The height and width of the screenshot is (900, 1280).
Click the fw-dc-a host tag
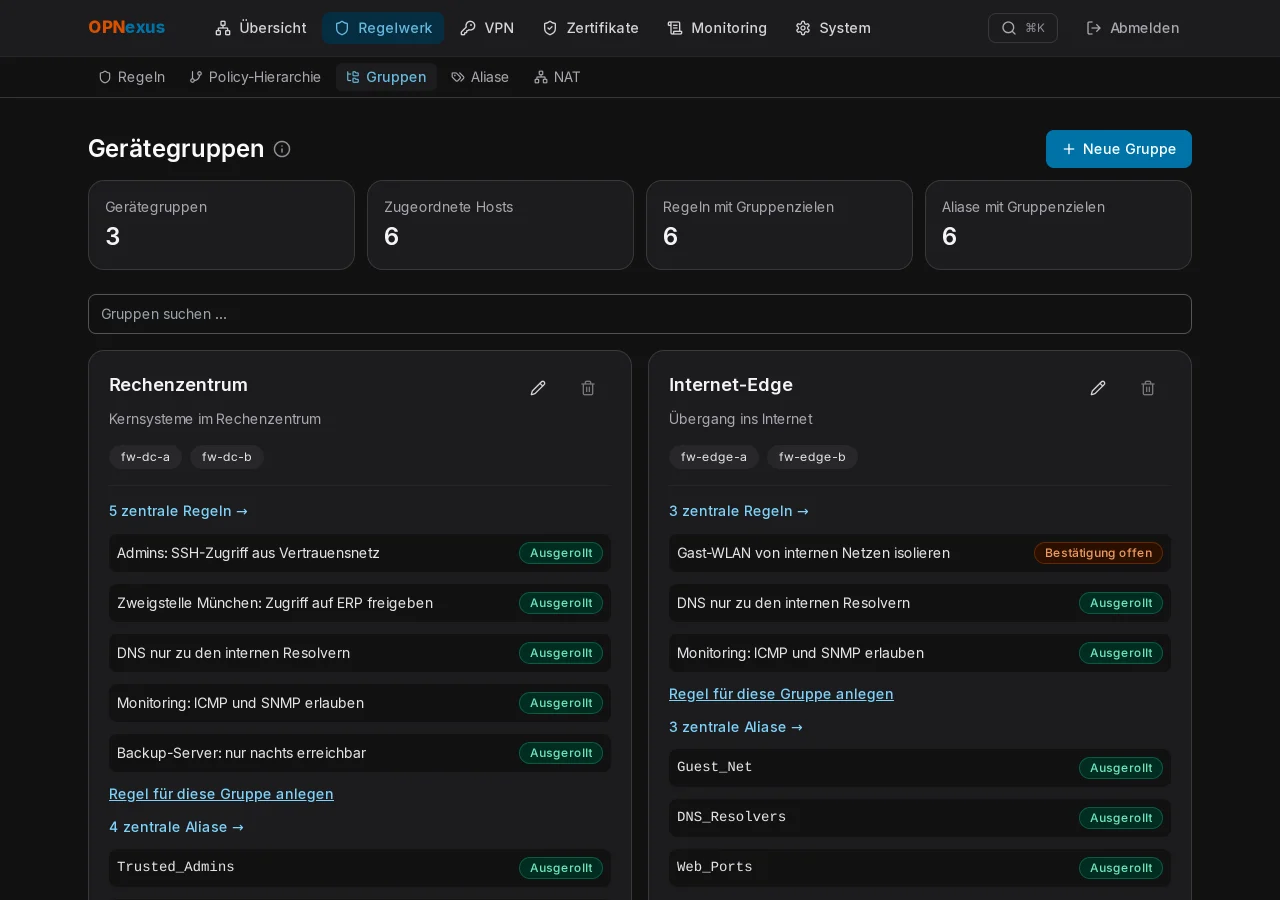pyautogui.click(x=145, y=457)
